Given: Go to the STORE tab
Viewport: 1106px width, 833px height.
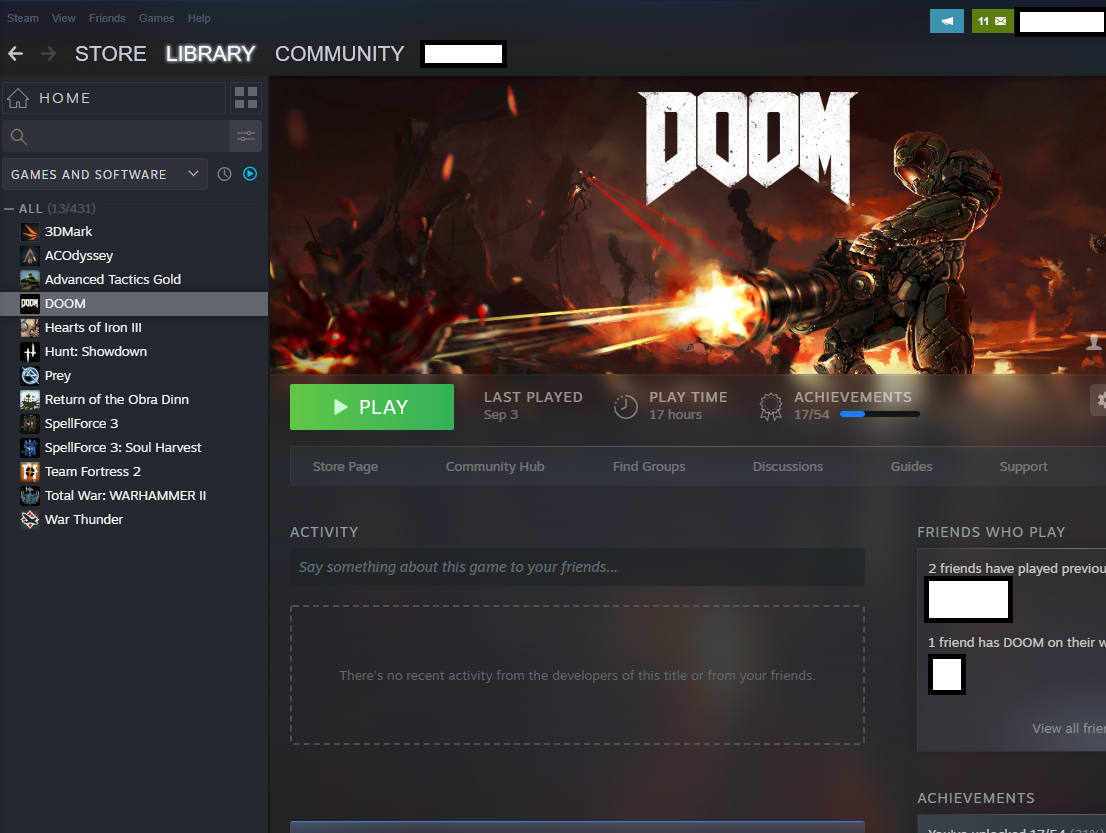Looking at the screenshot, I should [111, 54].
